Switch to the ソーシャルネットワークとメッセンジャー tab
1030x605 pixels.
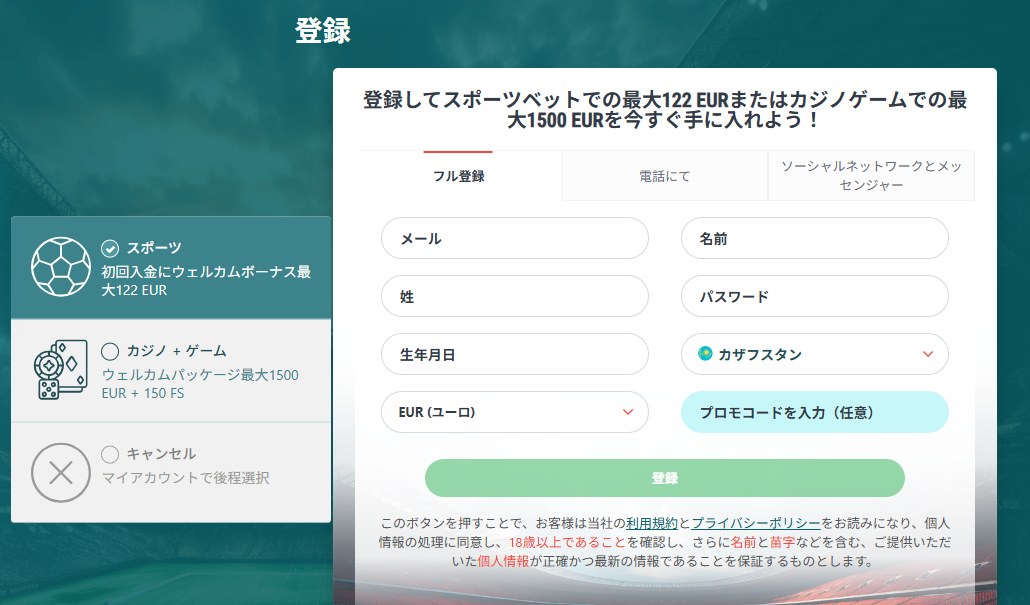(871, 176)
